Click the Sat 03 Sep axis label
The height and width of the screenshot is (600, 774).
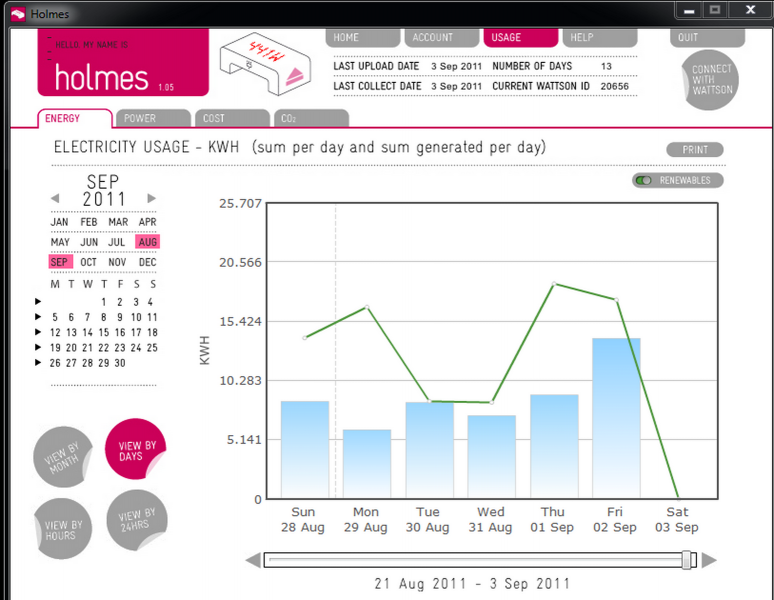click(x=677, y=520)
